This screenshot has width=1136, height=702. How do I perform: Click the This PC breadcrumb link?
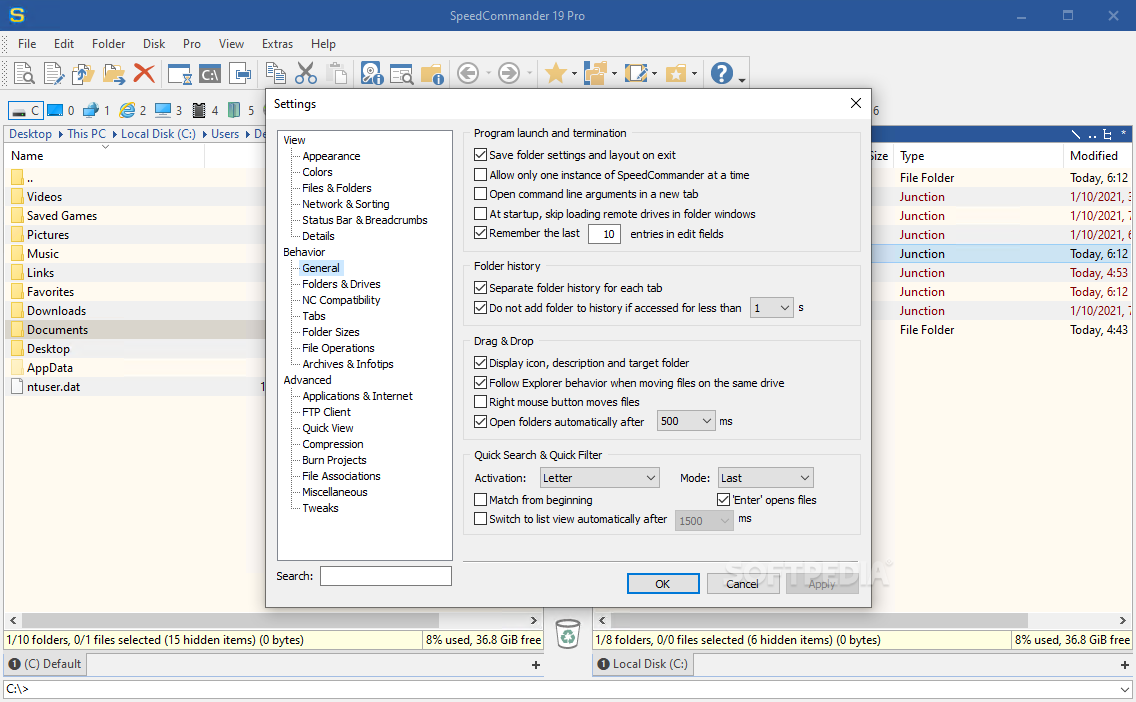[86, 134]
